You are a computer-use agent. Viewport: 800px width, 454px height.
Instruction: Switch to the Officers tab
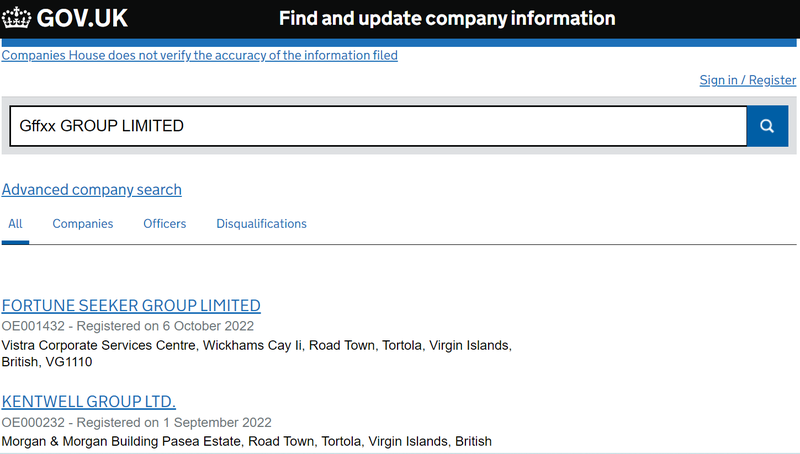[x=164, y=224]
